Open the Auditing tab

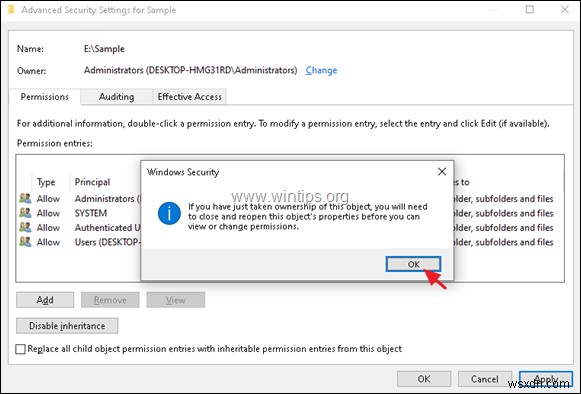tap(116, 97)
